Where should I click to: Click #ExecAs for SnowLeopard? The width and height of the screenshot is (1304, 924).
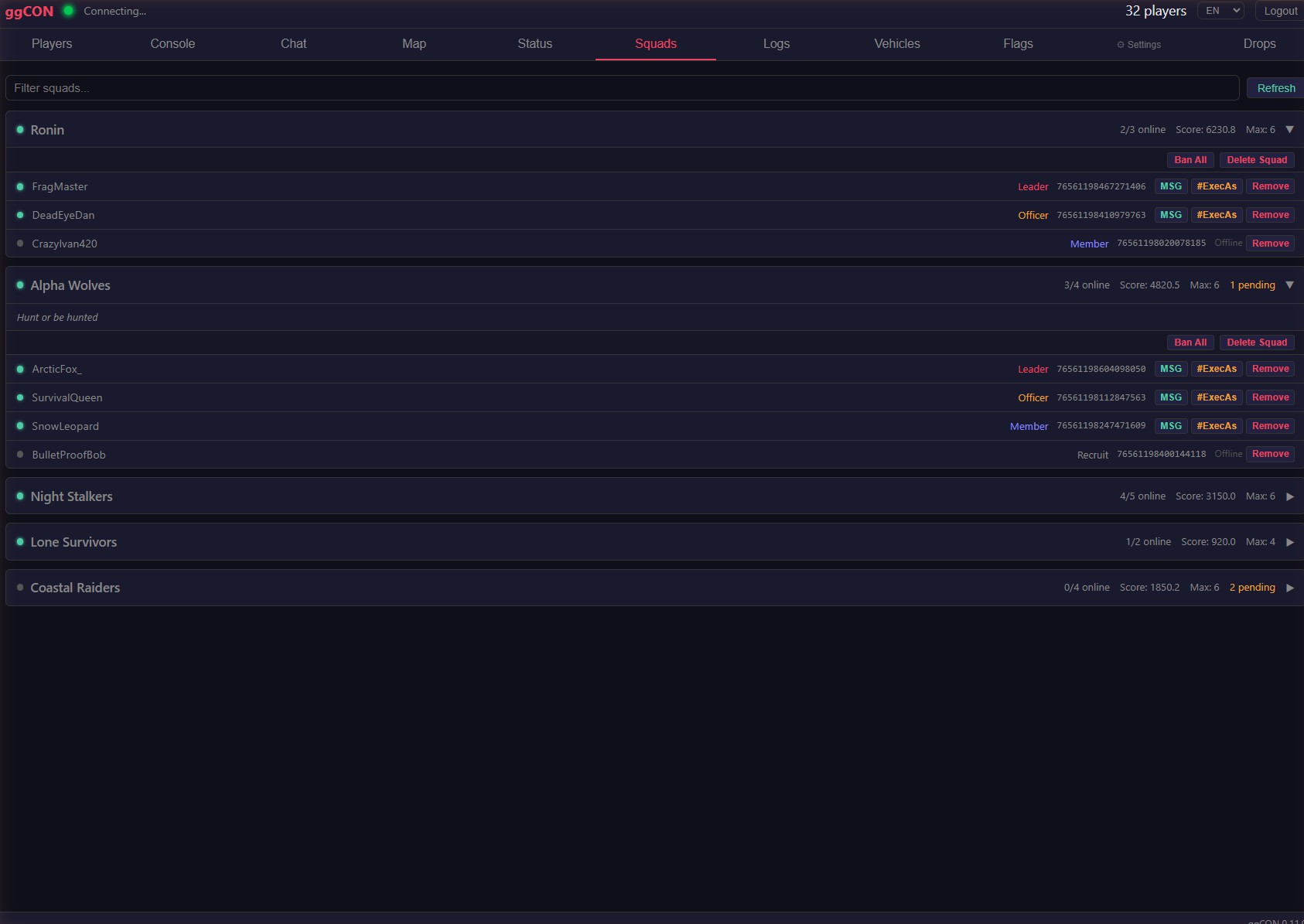(1217, 426)
